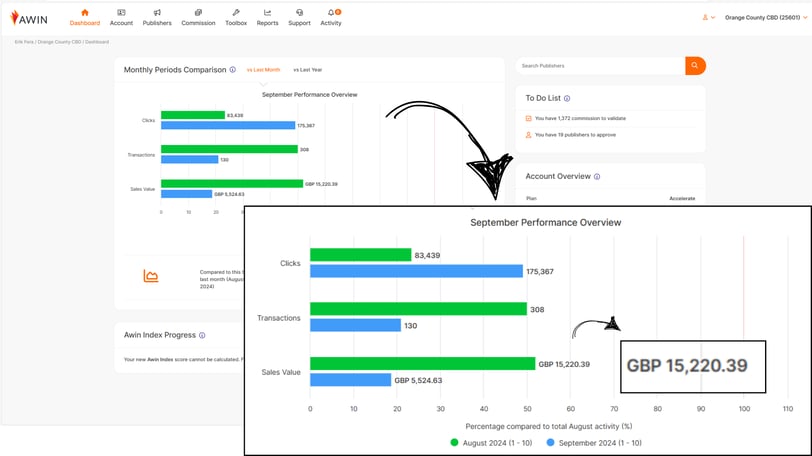Click the blue Sales Value bar GBP 5,524.63
The width and height of the screenshot is (812, 456).
click(x=351, y=380)
